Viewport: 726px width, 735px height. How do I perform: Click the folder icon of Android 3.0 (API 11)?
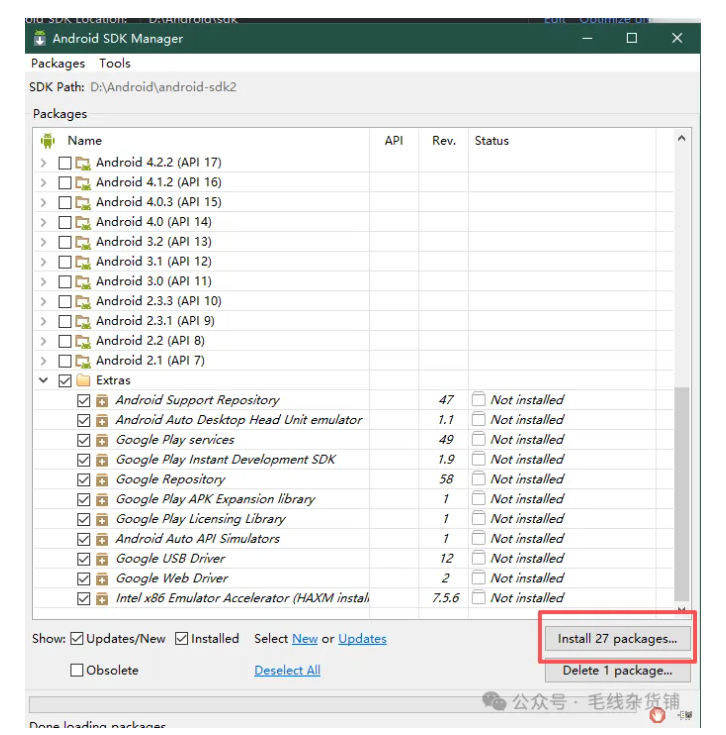pos(83,282)
